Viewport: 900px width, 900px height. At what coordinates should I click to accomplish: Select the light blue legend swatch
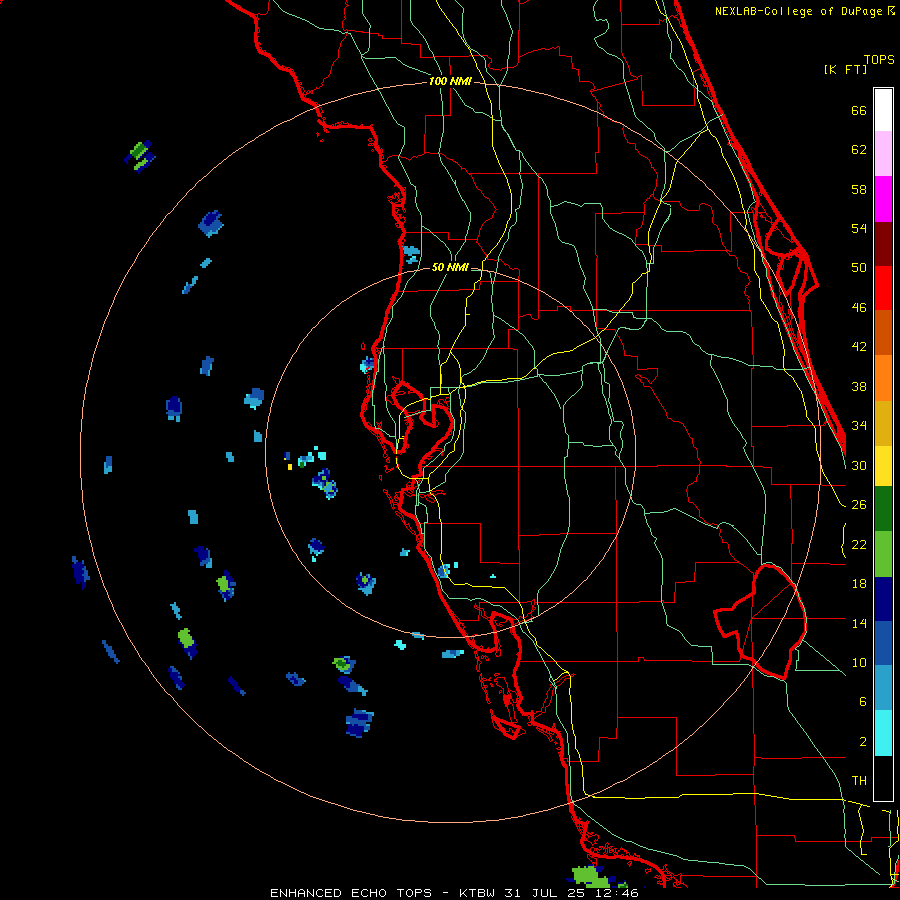[x=883, y=688]
